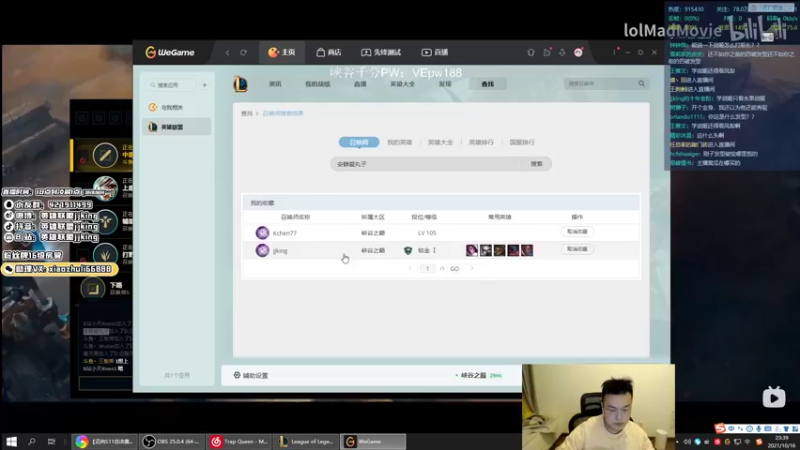
Task: Click jjking's second champion icon
Action: (486, 250)
